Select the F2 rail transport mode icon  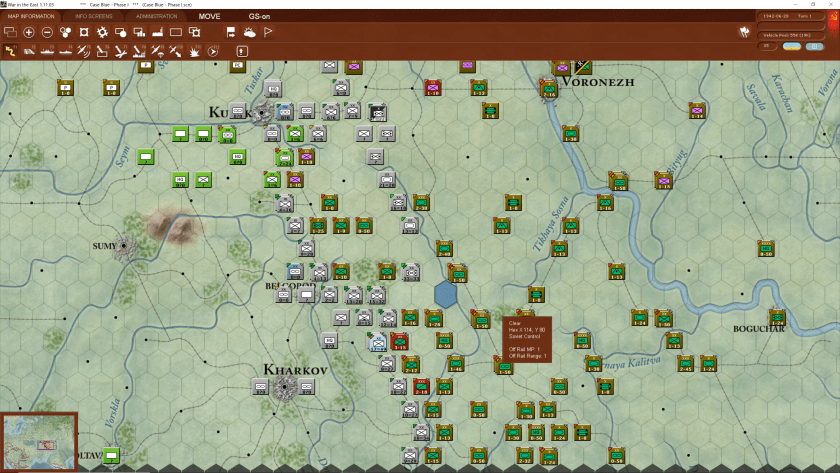coord(29,51)
